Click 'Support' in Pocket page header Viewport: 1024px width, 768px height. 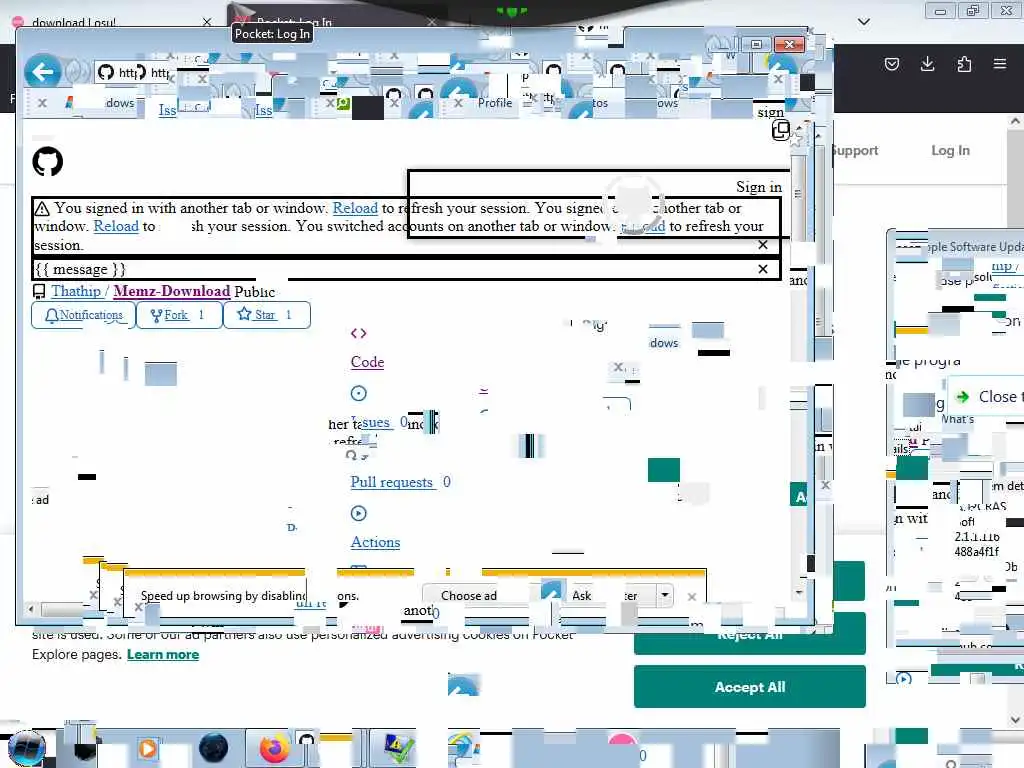pyautogui.click(x=855, y=150)
